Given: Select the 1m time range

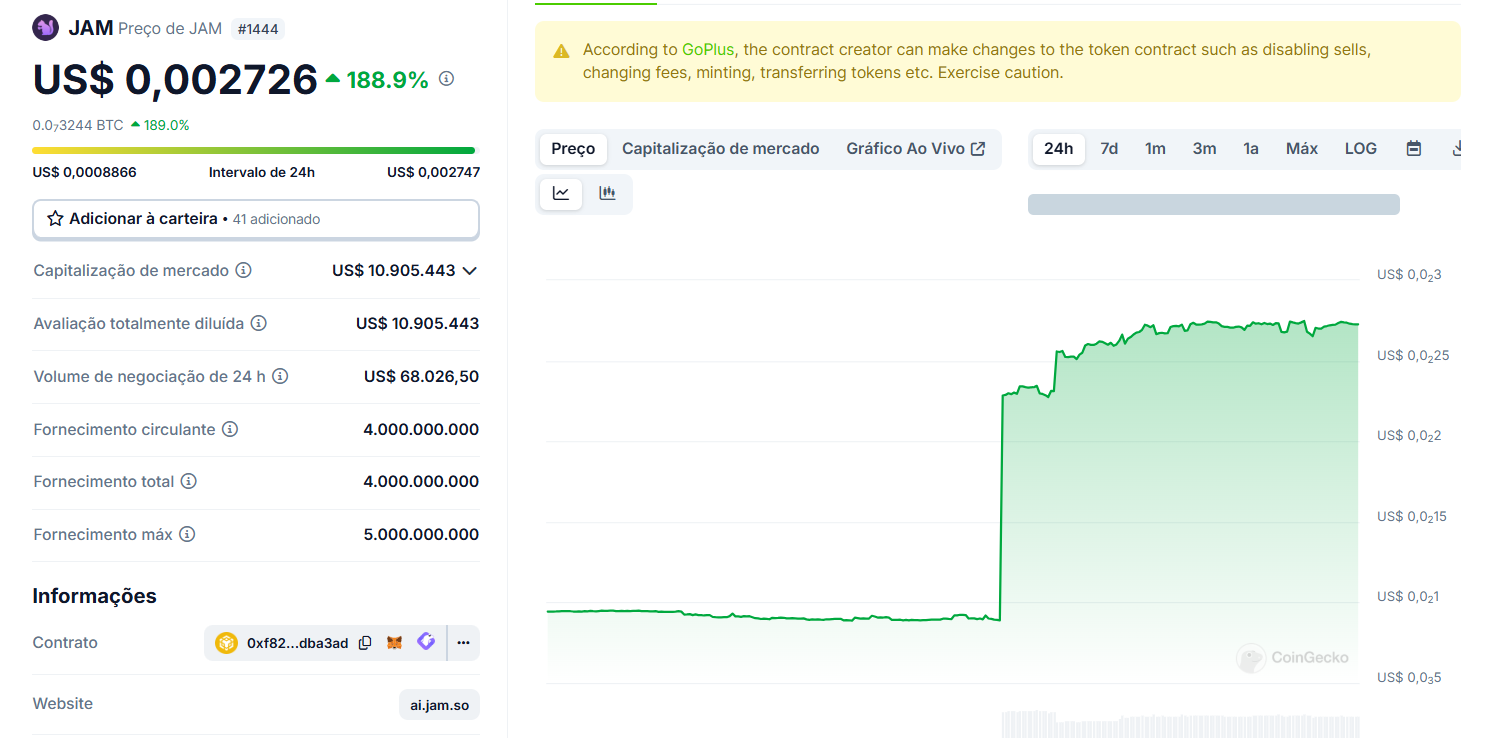Looking at the screenshot, I should (x=1155, y=149).
